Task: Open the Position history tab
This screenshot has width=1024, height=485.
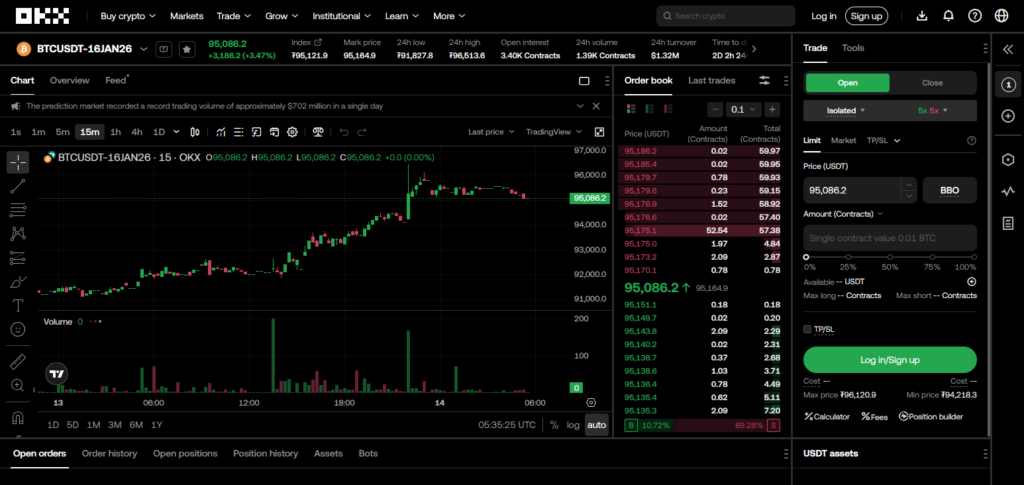Action: pos(265,453)
